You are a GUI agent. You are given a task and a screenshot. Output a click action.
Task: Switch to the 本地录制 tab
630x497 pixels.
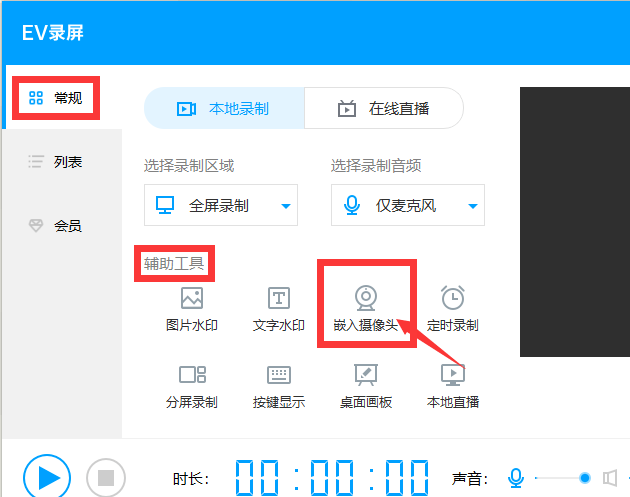tap(224, 108)
